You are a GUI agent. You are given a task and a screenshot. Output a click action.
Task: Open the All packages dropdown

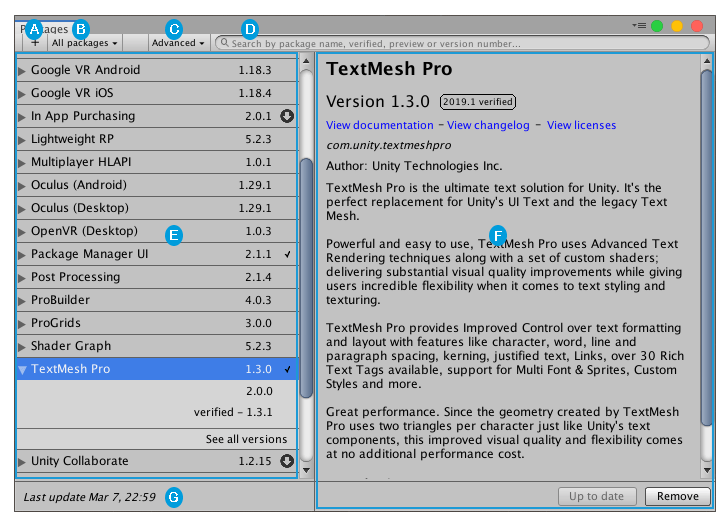click(x=84, y=43)
